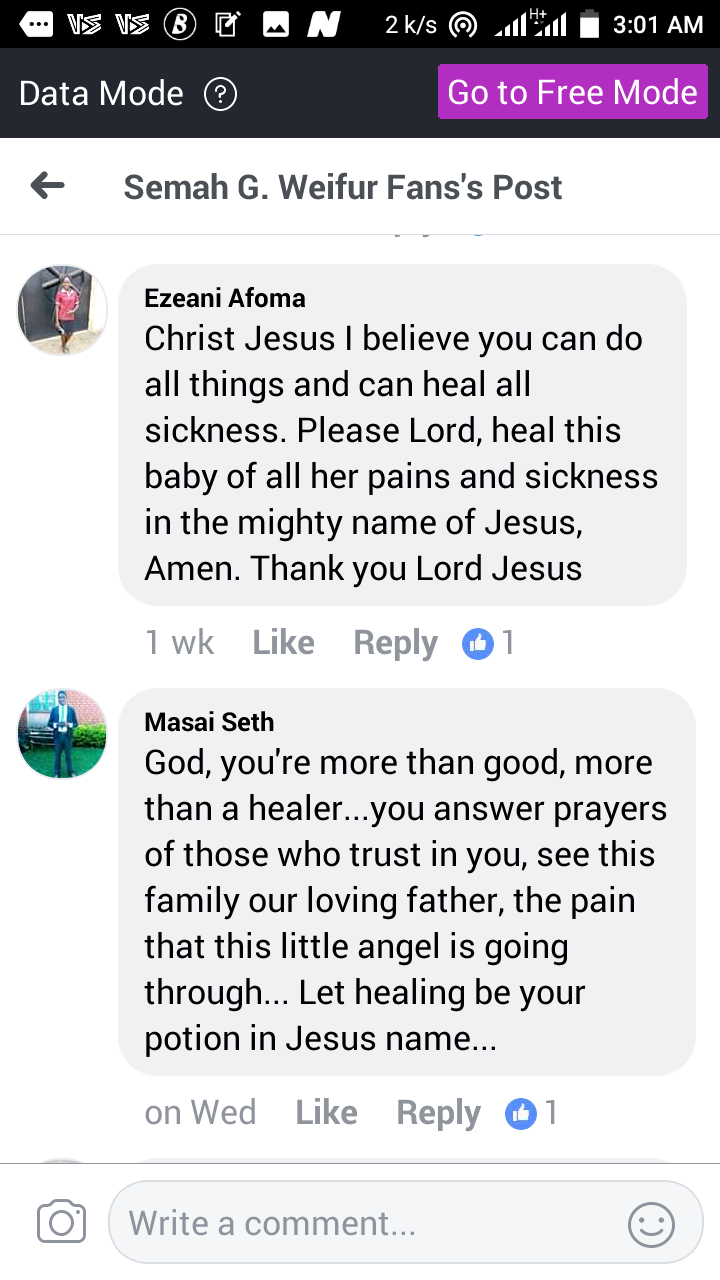
Task: Tap the camera icon to attach photo
Action: [x=61, y=1222]
